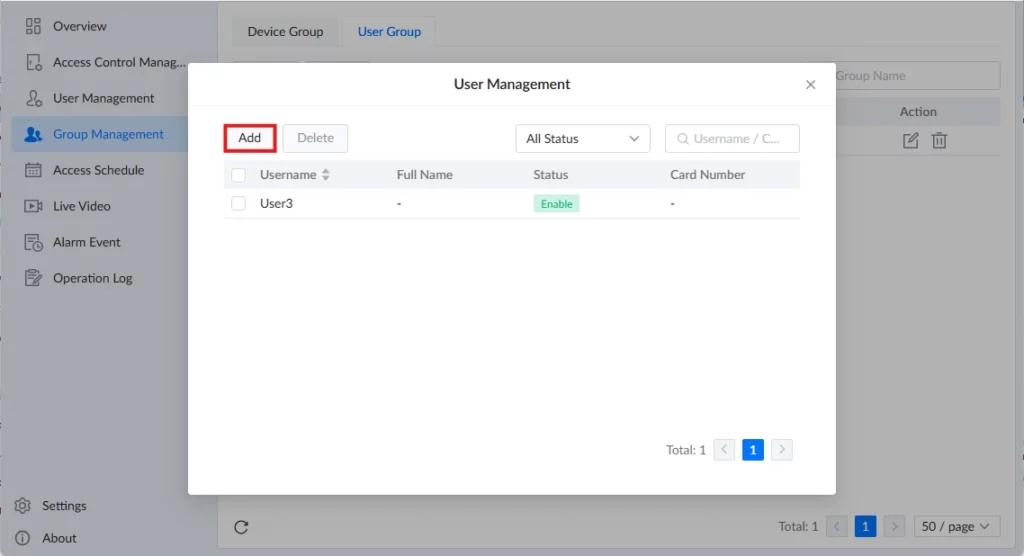Image resolution: width=1024 pixels, height=556 pixels.
Task: Select page 1 in dialog pagination
Action: click(753, 450)
